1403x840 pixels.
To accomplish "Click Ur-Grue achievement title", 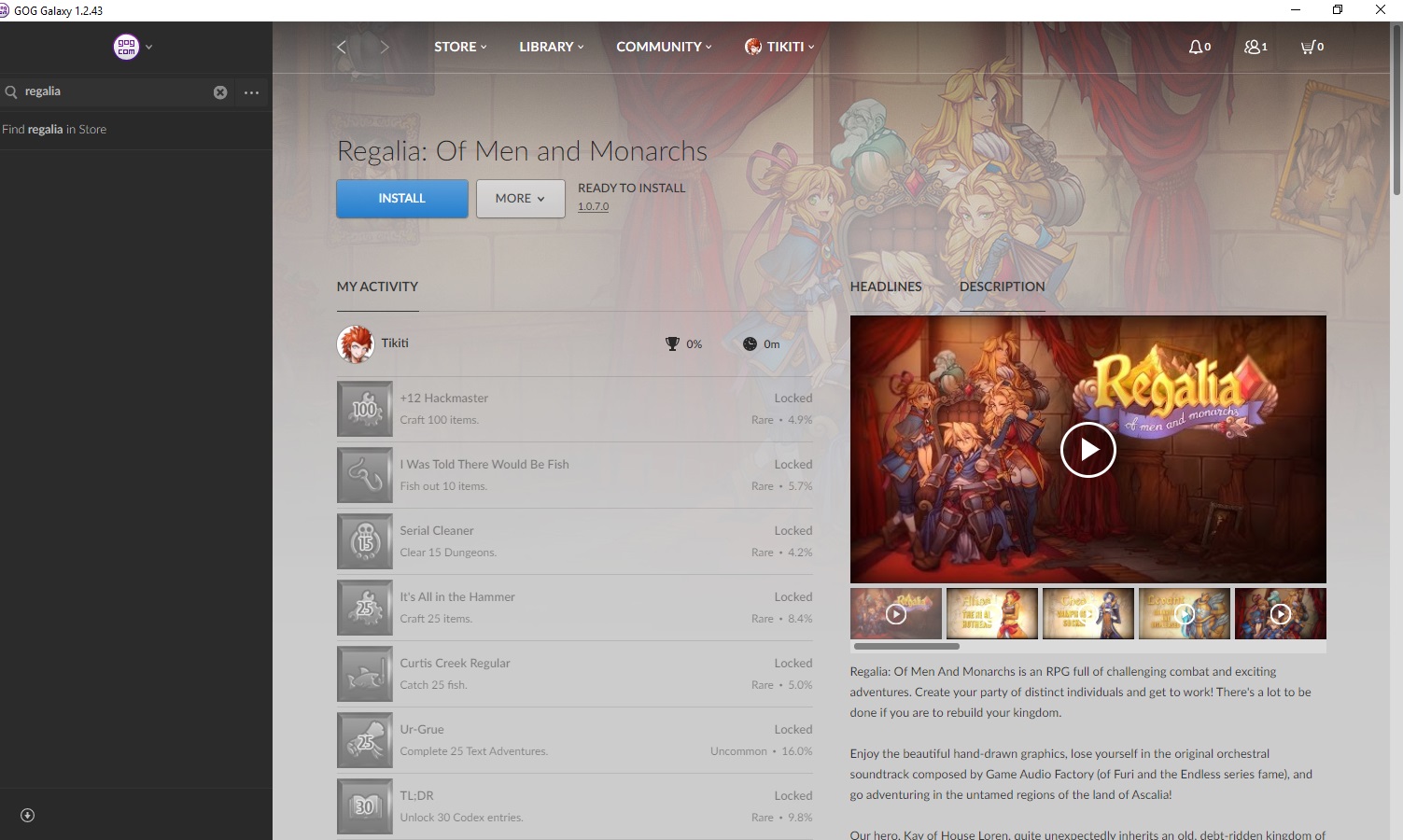I will [422, 730].
